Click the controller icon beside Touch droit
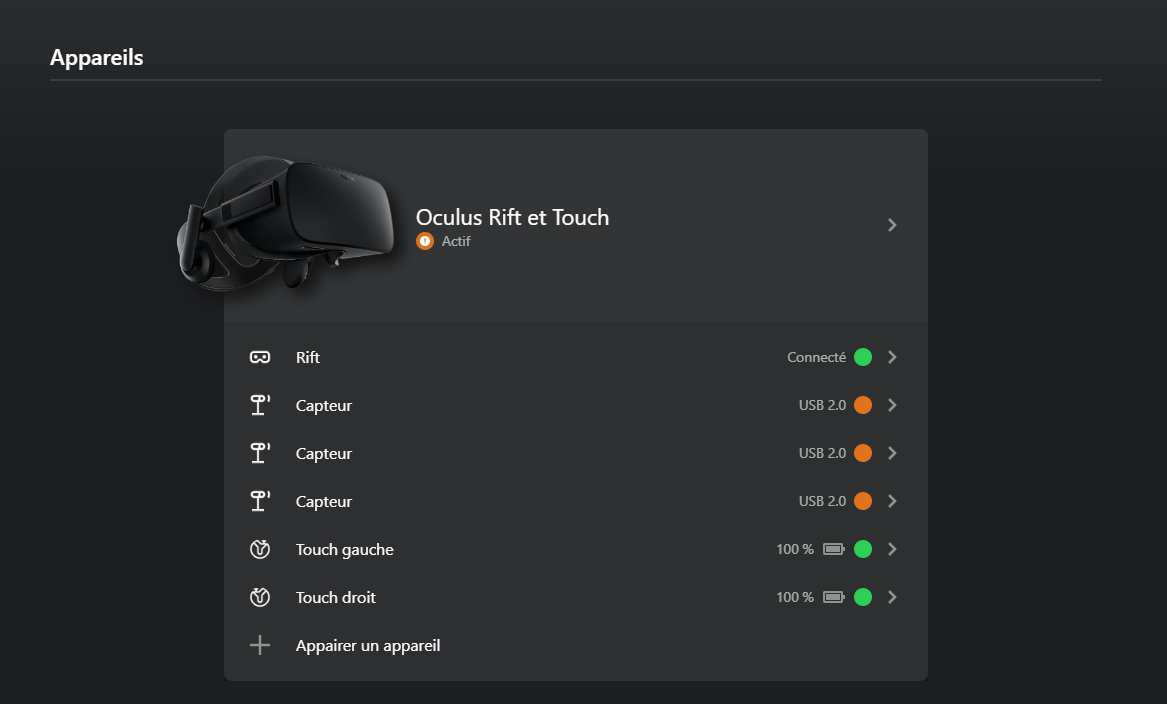The image size is (1167, 704). 260,597
